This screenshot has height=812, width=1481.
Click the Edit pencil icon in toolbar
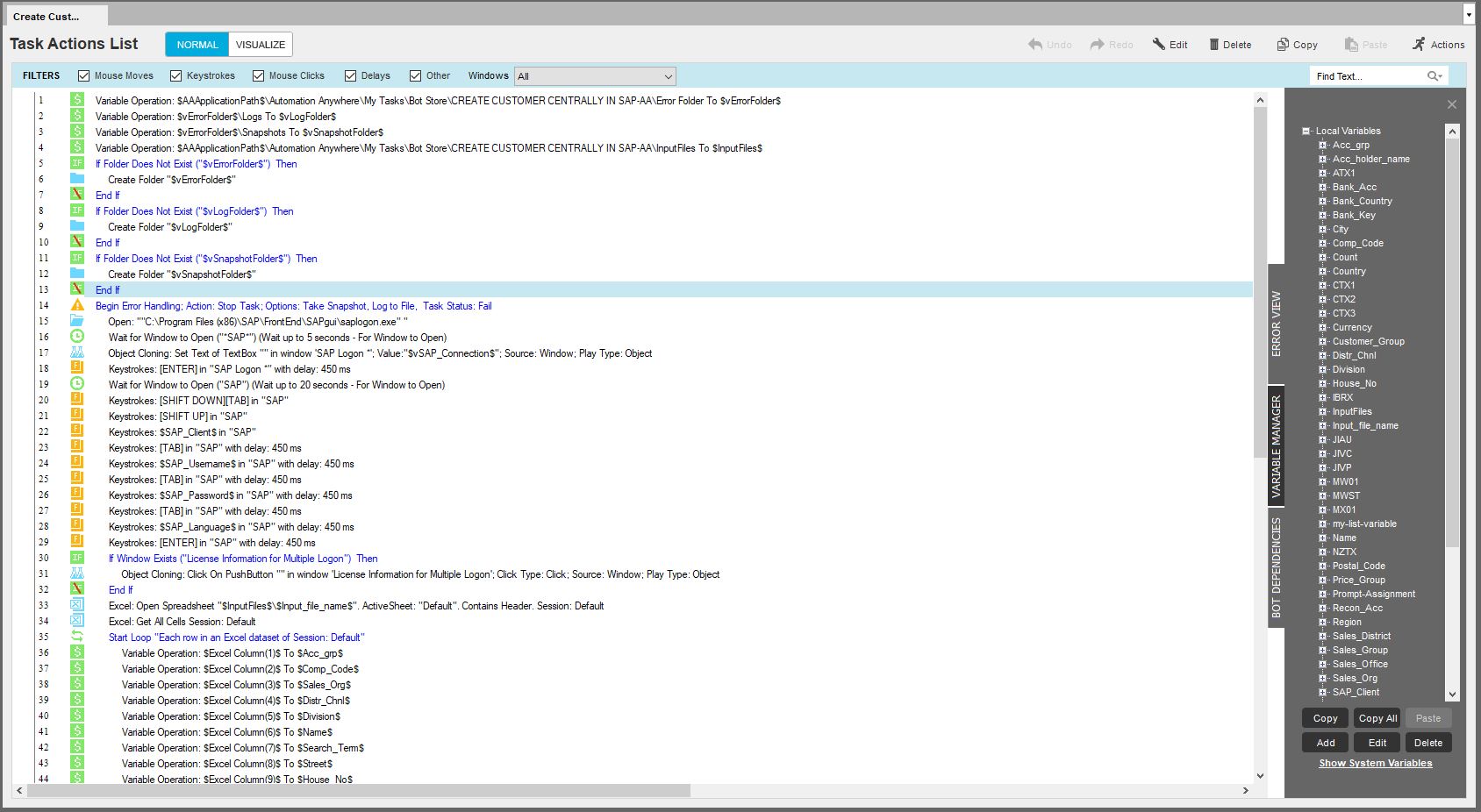[x=1159, y=45]
